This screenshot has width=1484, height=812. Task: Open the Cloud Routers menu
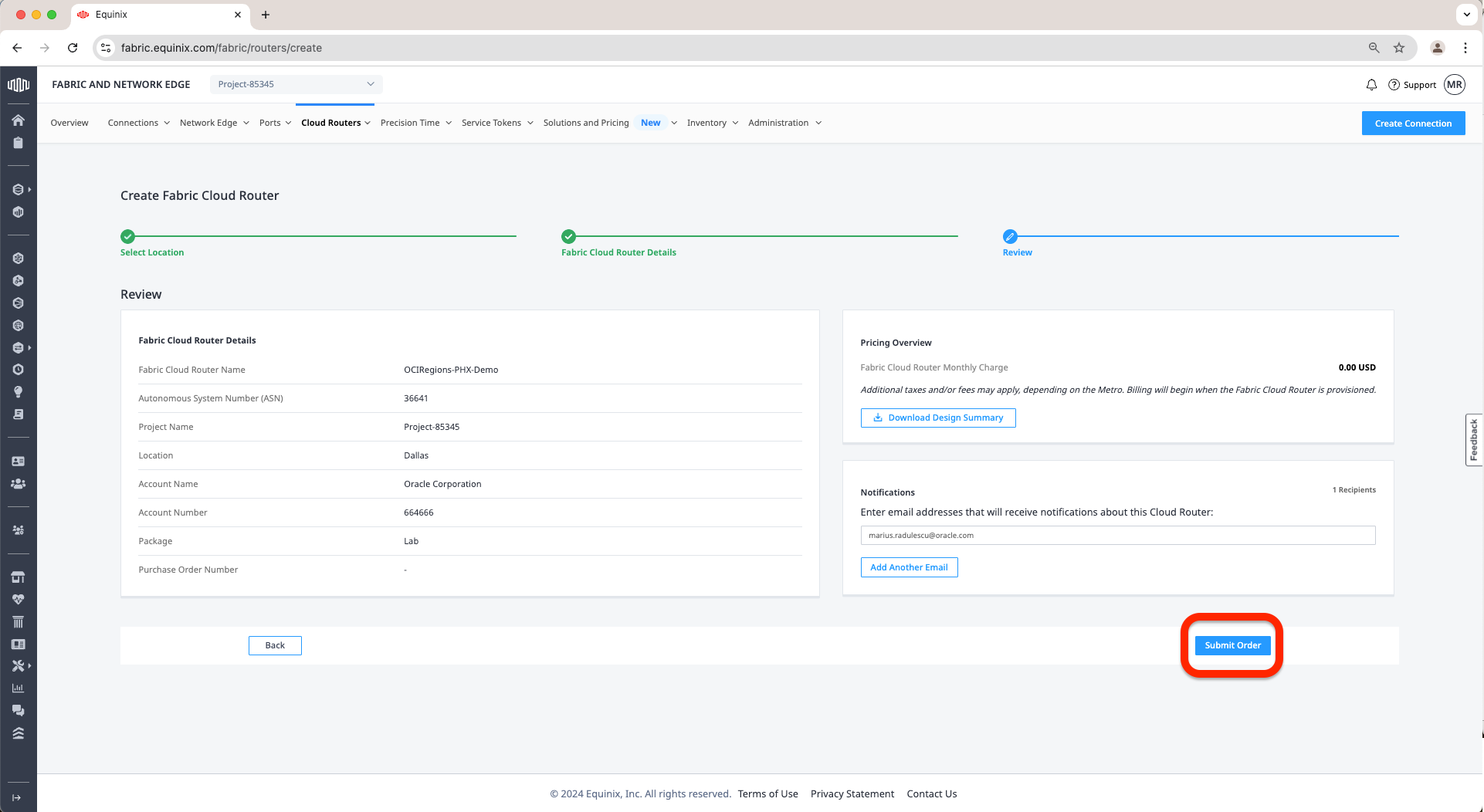pyautogui.click(x=335, y=123)
